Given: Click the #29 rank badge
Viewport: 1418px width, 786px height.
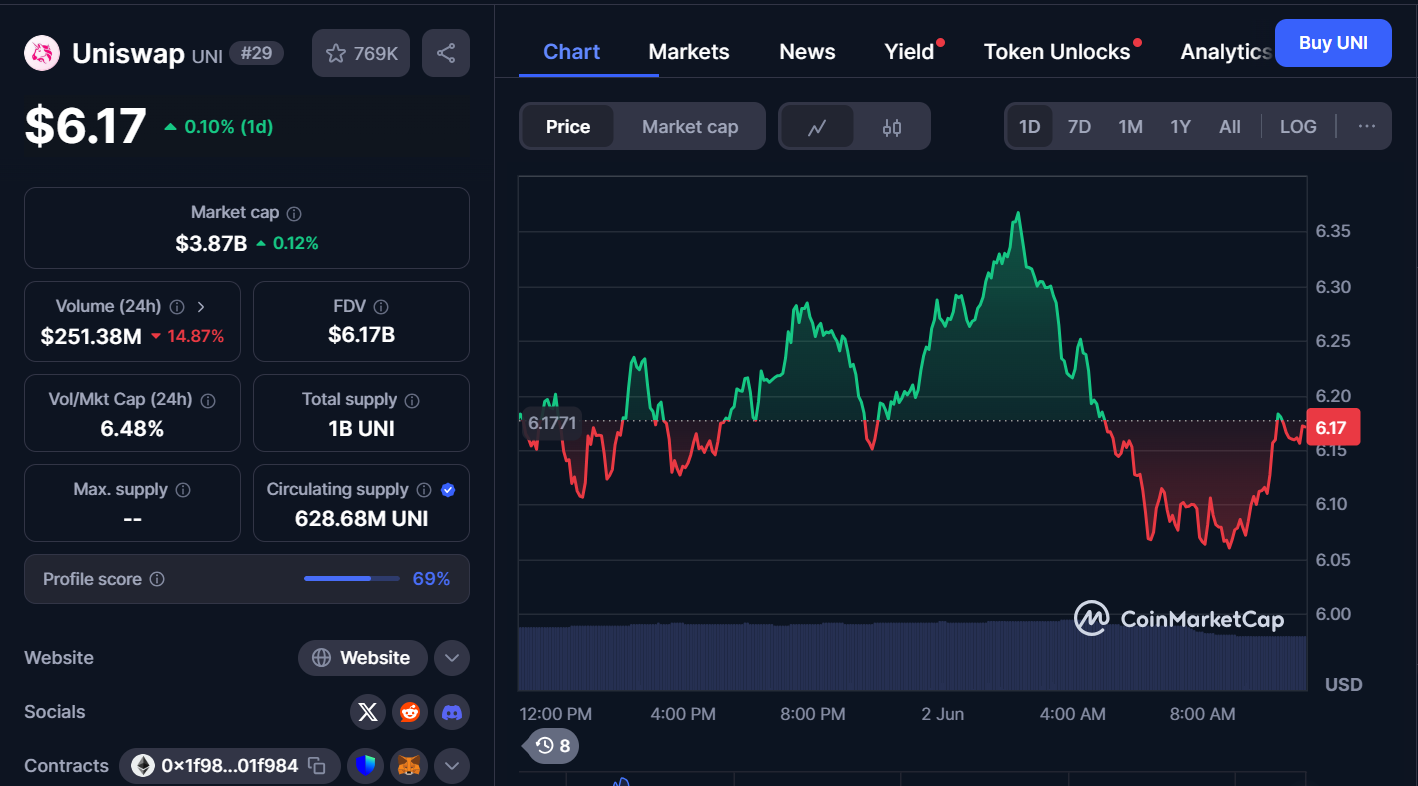Looking at the screenshot, I should 257,53.
